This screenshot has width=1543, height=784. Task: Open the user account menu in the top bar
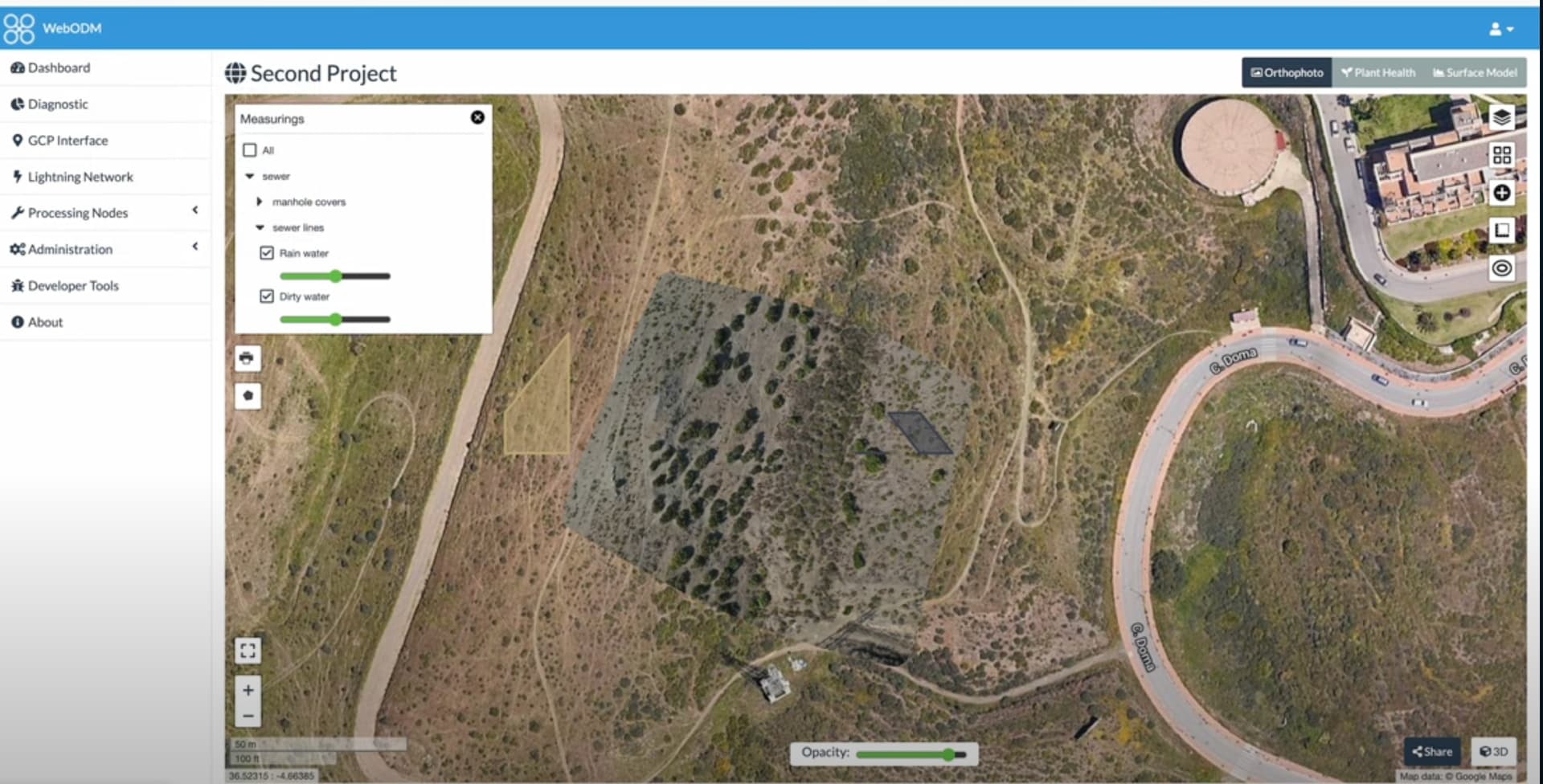pyautogui.click(x=1501, y=28)
